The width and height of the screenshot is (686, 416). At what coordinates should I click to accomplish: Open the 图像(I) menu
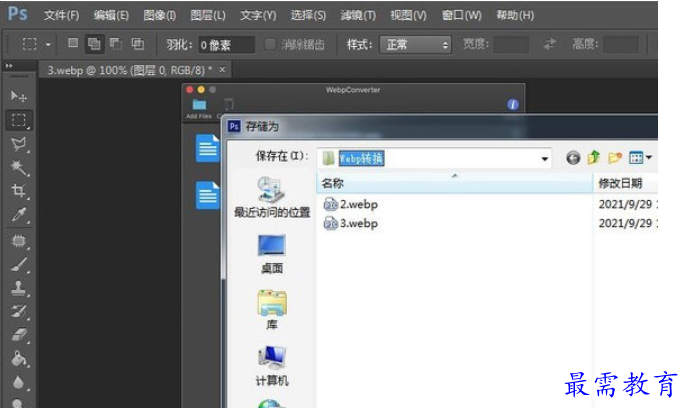click(160, 16)
